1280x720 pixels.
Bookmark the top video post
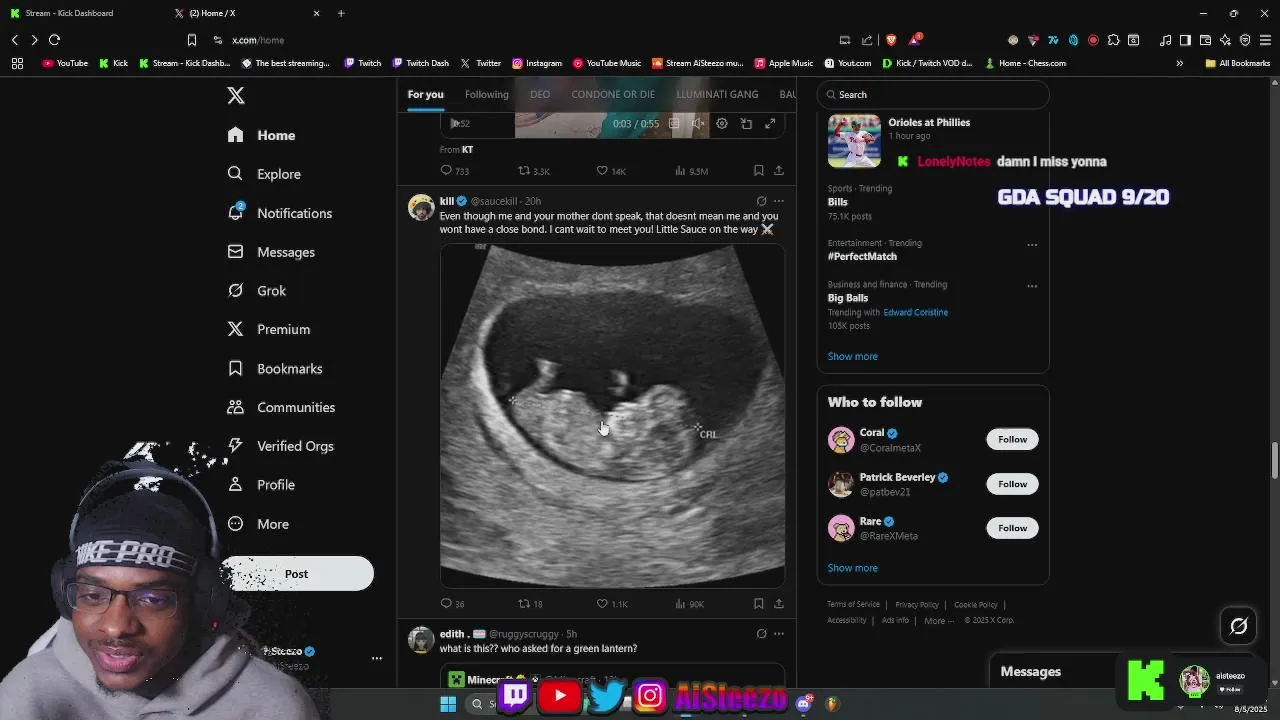coord(759,171)
